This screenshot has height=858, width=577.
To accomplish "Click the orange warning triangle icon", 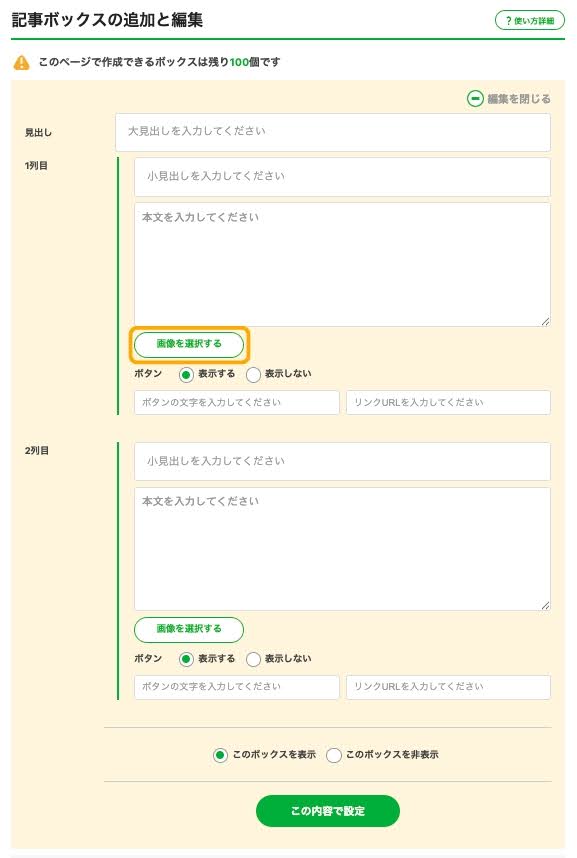I will click(x=21, y=62).
